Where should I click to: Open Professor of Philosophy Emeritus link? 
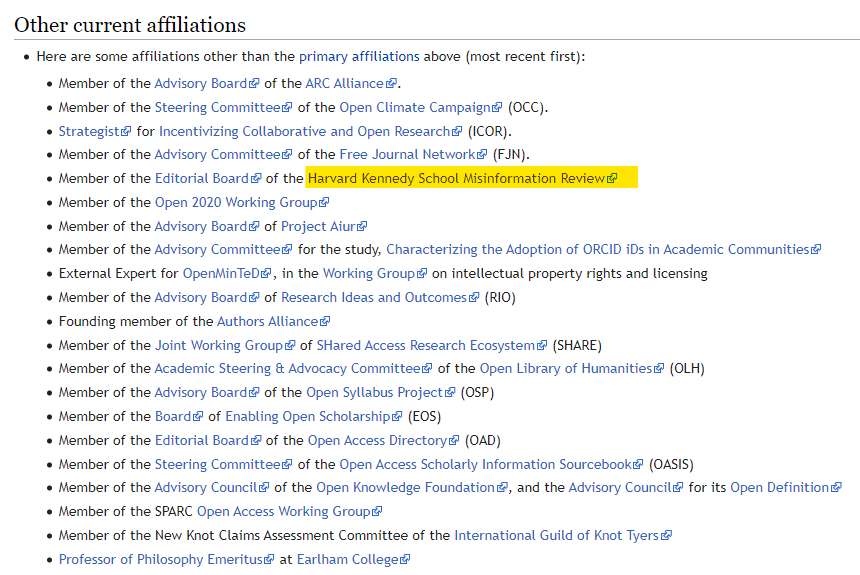point(166,560)
